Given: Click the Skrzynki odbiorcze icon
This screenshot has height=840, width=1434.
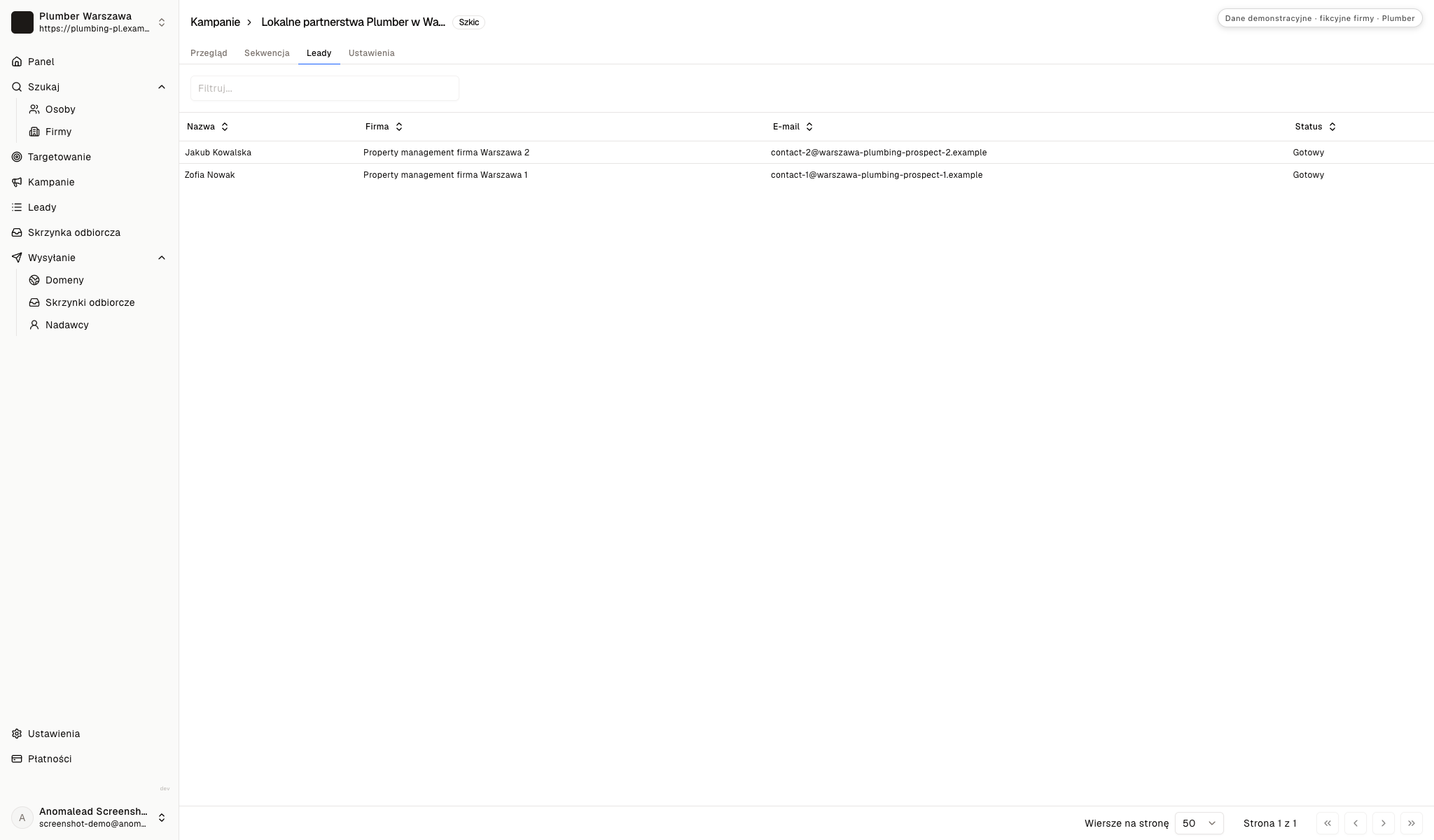Looking at the screenshot, I should click(x=34, y=302).
